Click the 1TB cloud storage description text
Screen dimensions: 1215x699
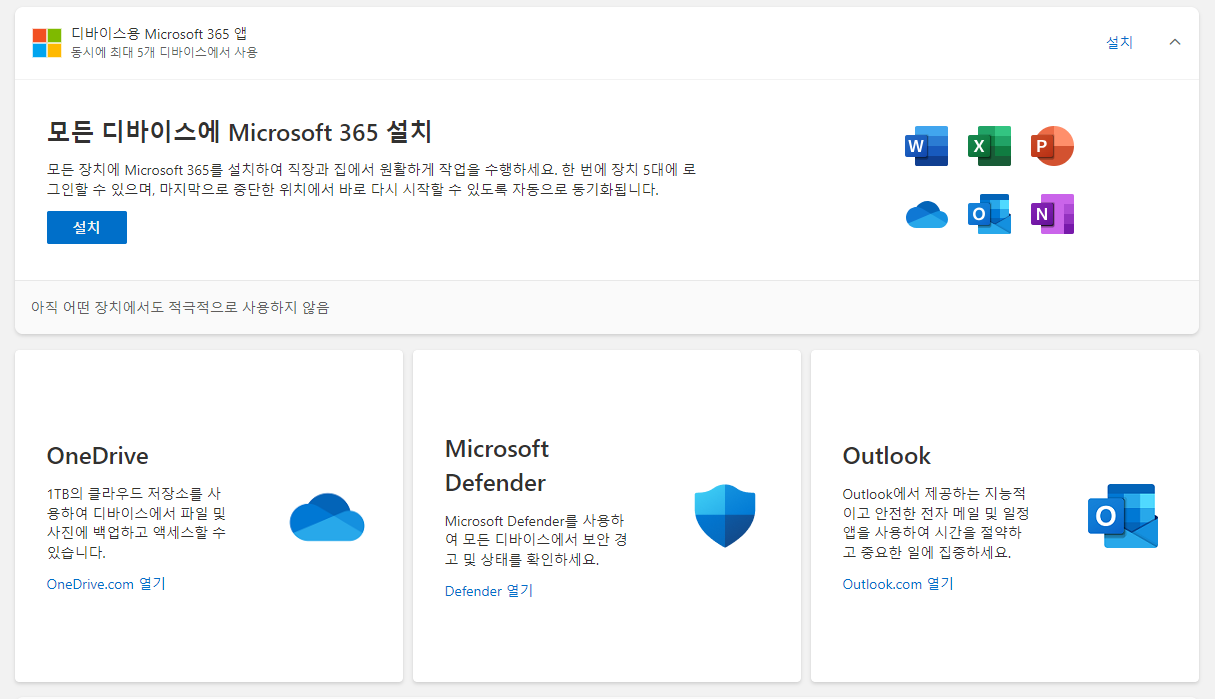click(x=137, y=523)
